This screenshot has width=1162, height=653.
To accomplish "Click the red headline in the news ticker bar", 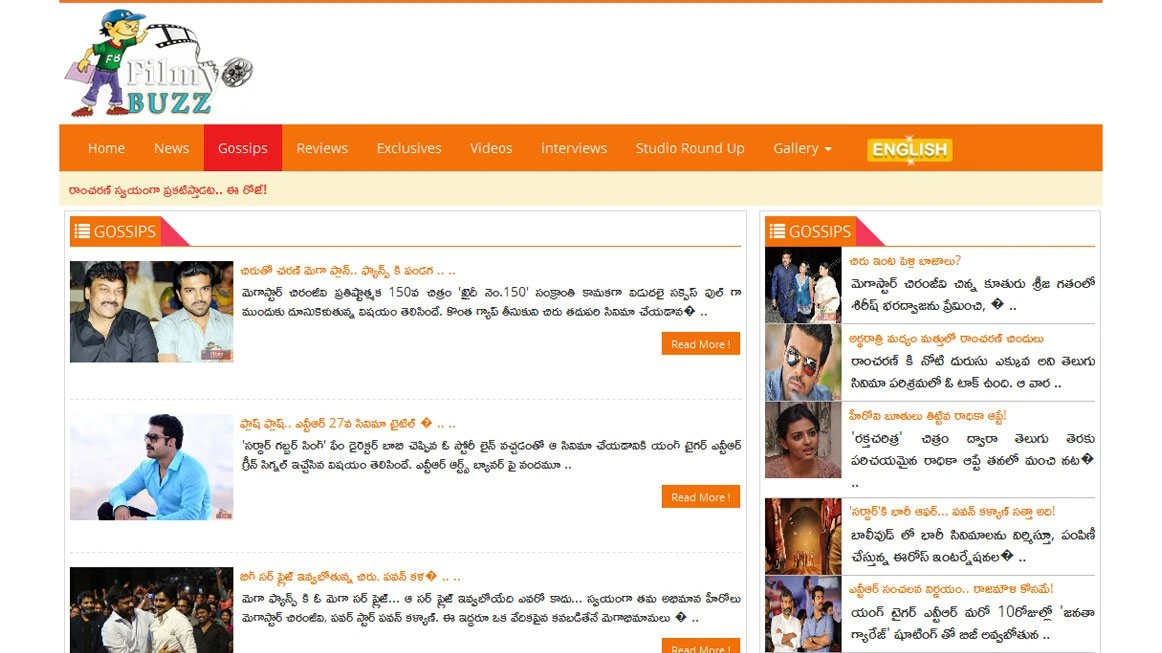I will (x=168, y=189).
